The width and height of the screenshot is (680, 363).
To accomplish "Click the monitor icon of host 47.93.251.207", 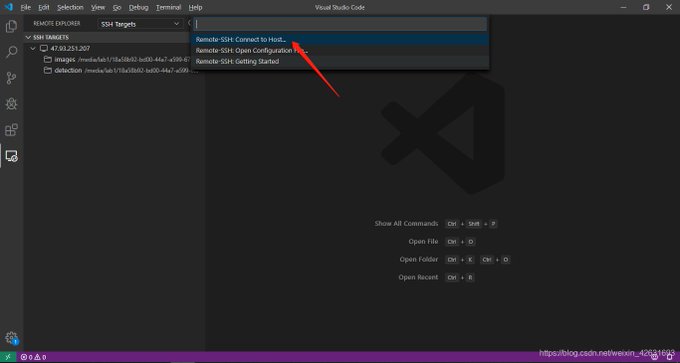I will pos(44,49).
